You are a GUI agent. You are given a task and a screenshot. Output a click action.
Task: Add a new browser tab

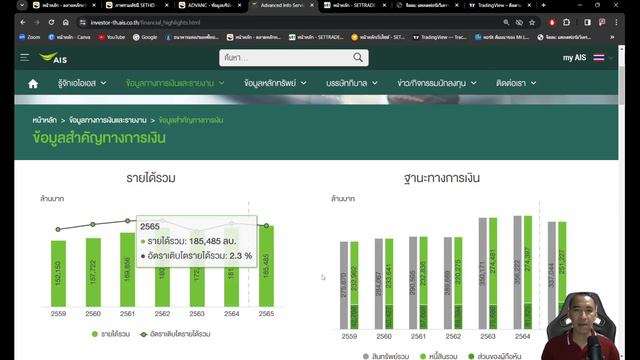[543, 5]
